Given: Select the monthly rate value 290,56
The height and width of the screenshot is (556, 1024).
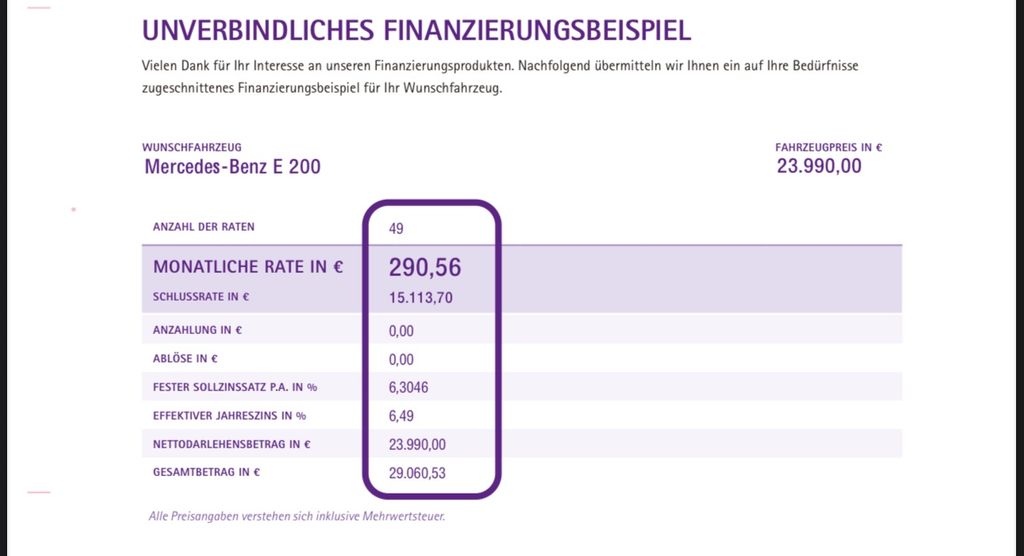Looking at the screenshot, I should click(x=425, y=267).
